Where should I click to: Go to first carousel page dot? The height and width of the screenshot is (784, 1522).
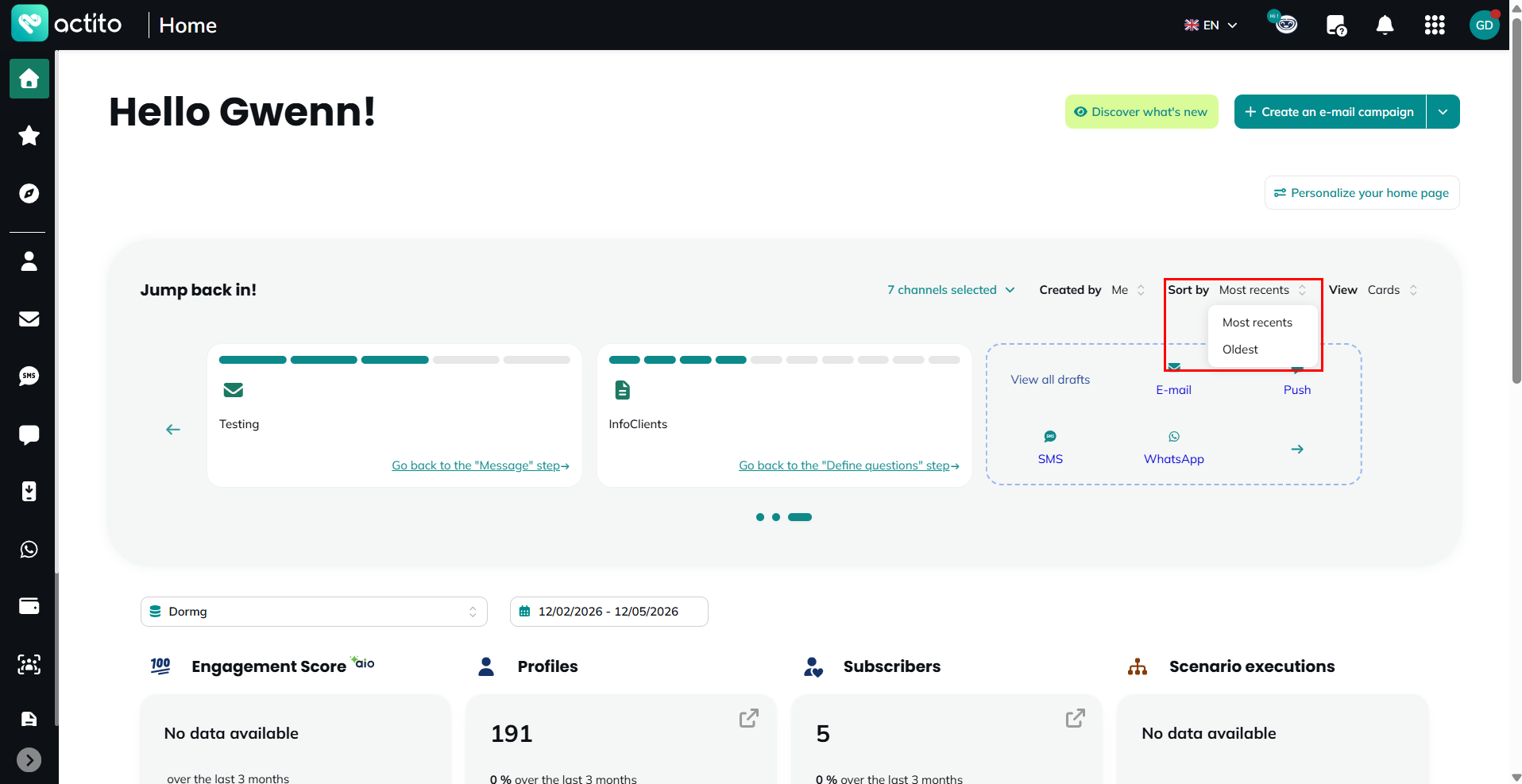coord(760,517)
